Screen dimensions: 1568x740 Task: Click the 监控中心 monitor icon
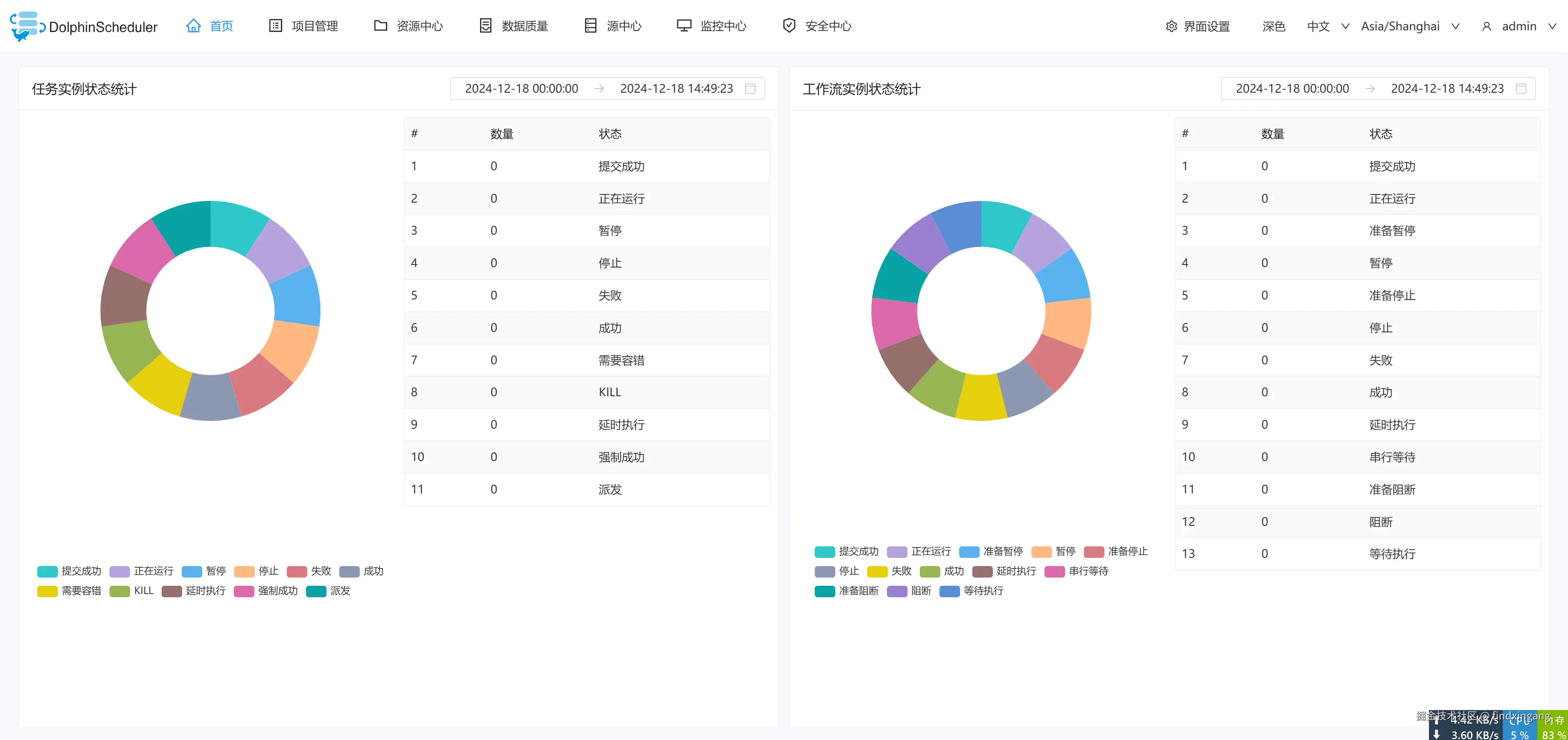coord(684,25)
